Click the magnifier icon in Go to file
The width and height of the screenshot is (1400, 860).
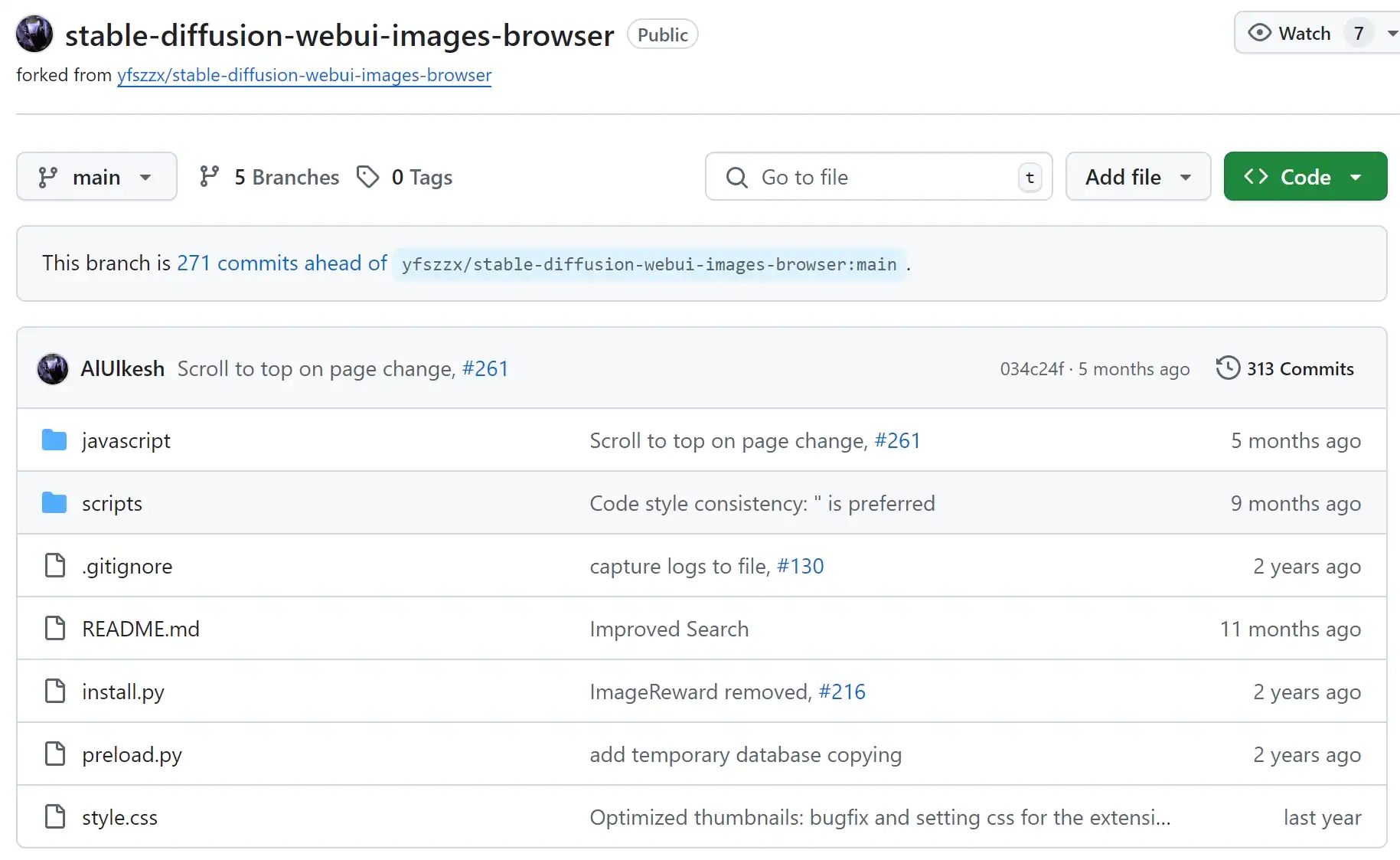click(736, 178)
